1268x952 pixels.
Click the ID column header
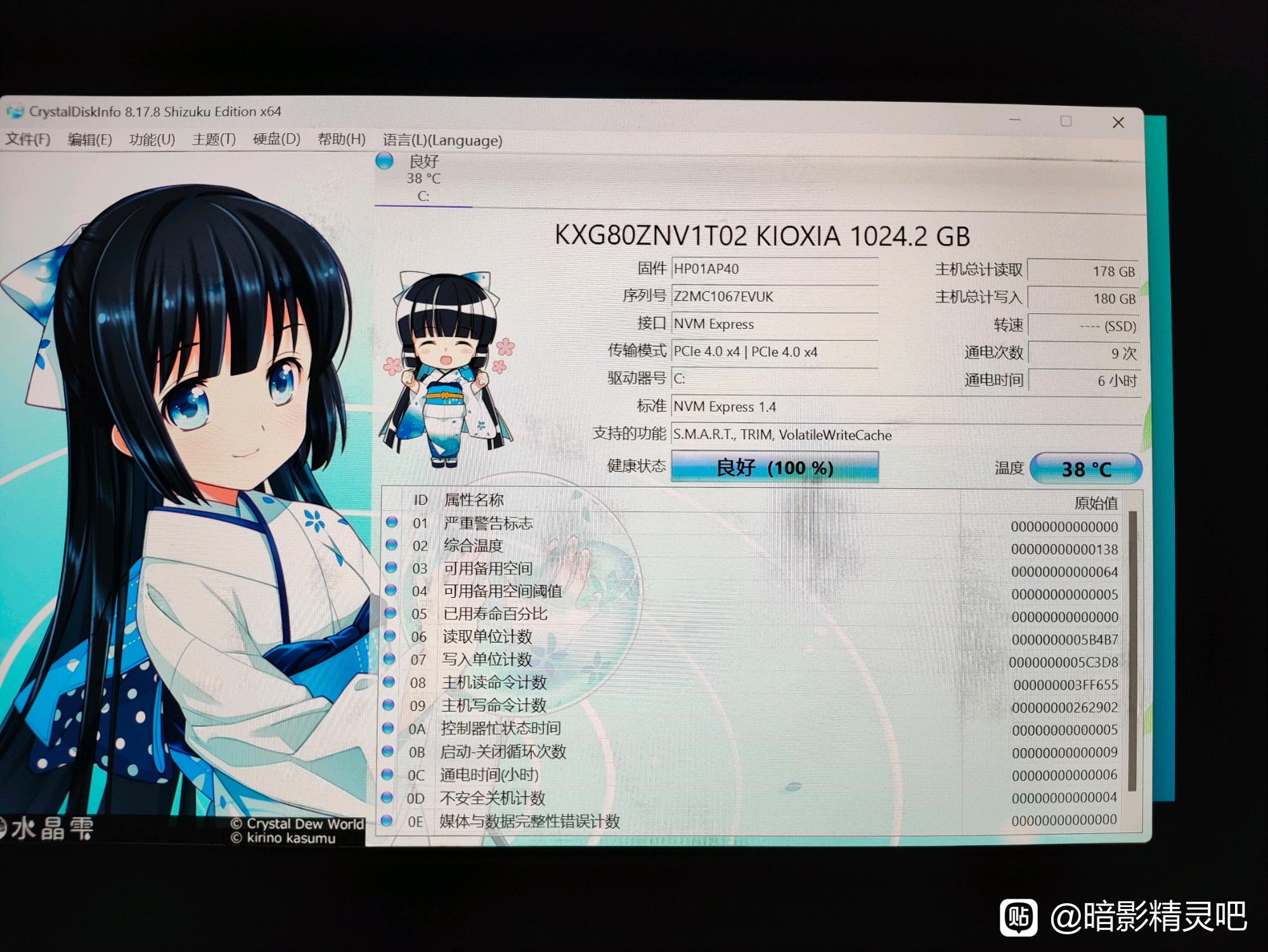[x=420, y=500]
